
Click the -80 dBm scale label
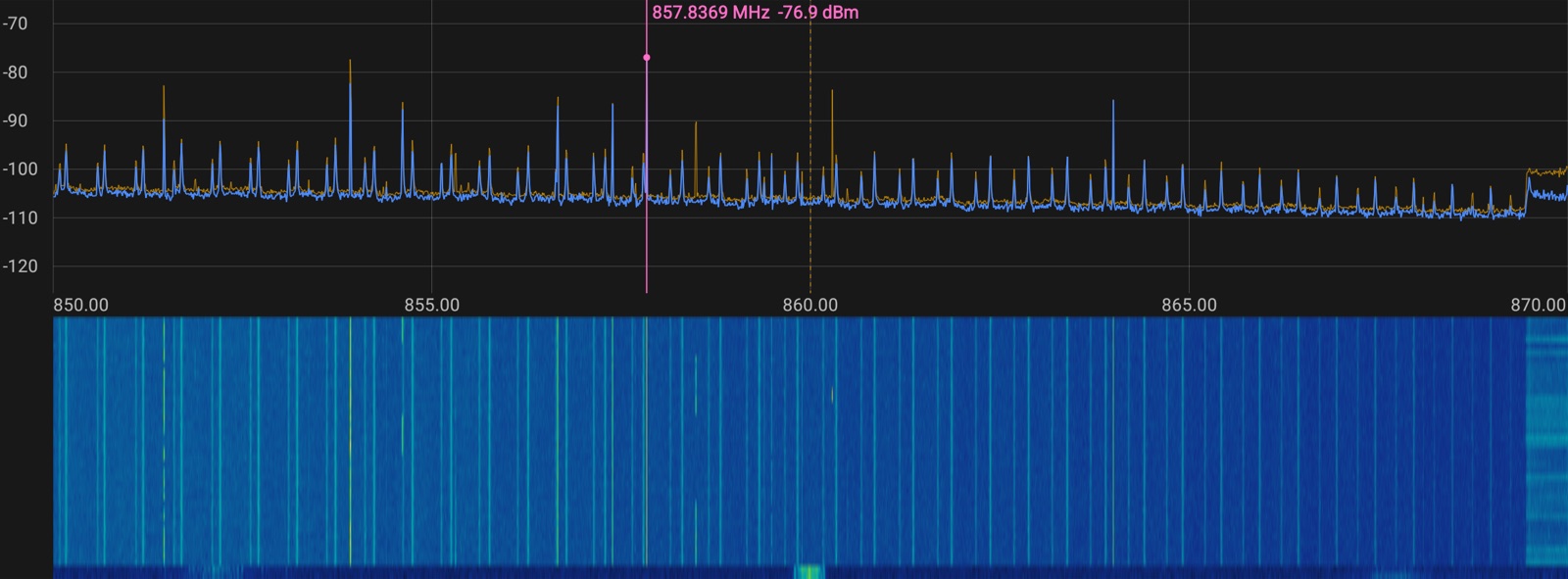click(15, 72)
